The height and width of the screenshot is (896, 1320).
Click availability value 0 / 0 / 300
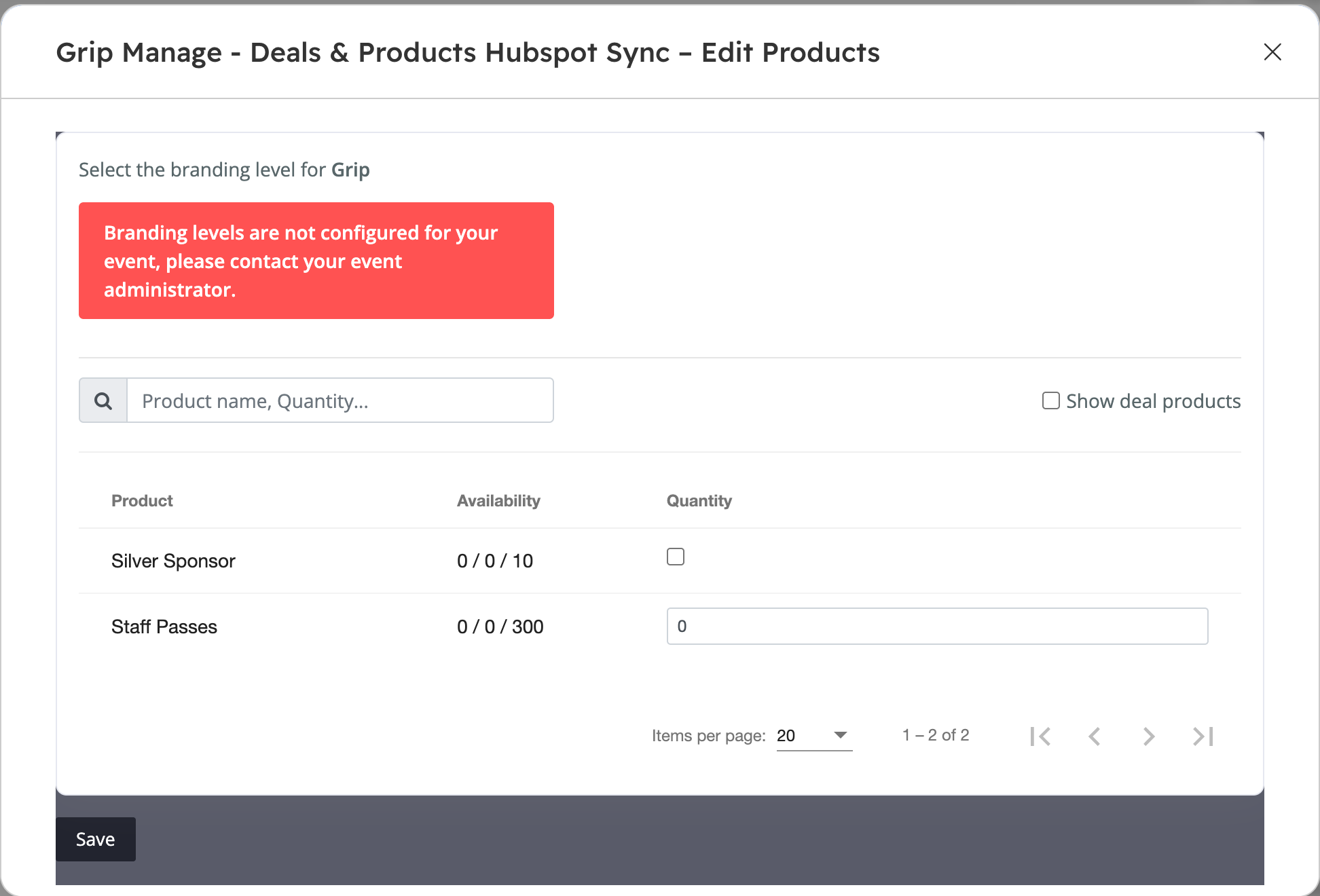(x=500, y=627)
